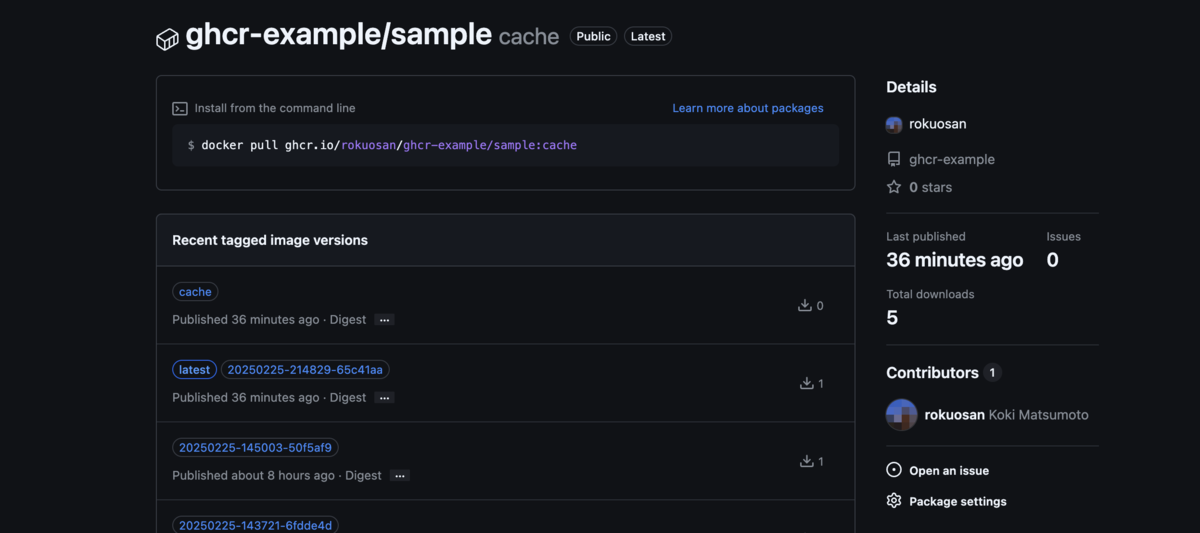Click Published about 8 hours ago text

pyautogui.click(x=253, y=476)
